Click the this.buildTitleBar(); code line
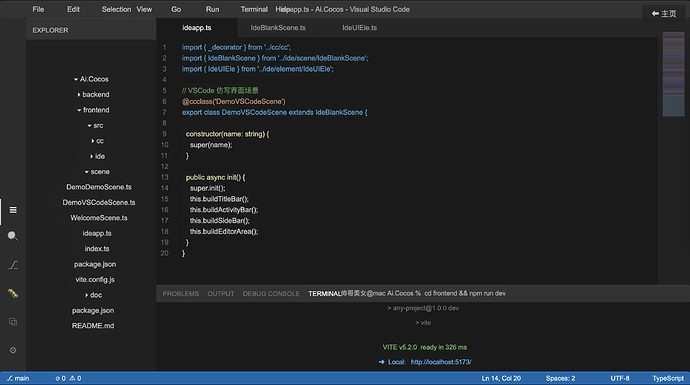This screenshot has height=385, width=690. click(219, 199)
